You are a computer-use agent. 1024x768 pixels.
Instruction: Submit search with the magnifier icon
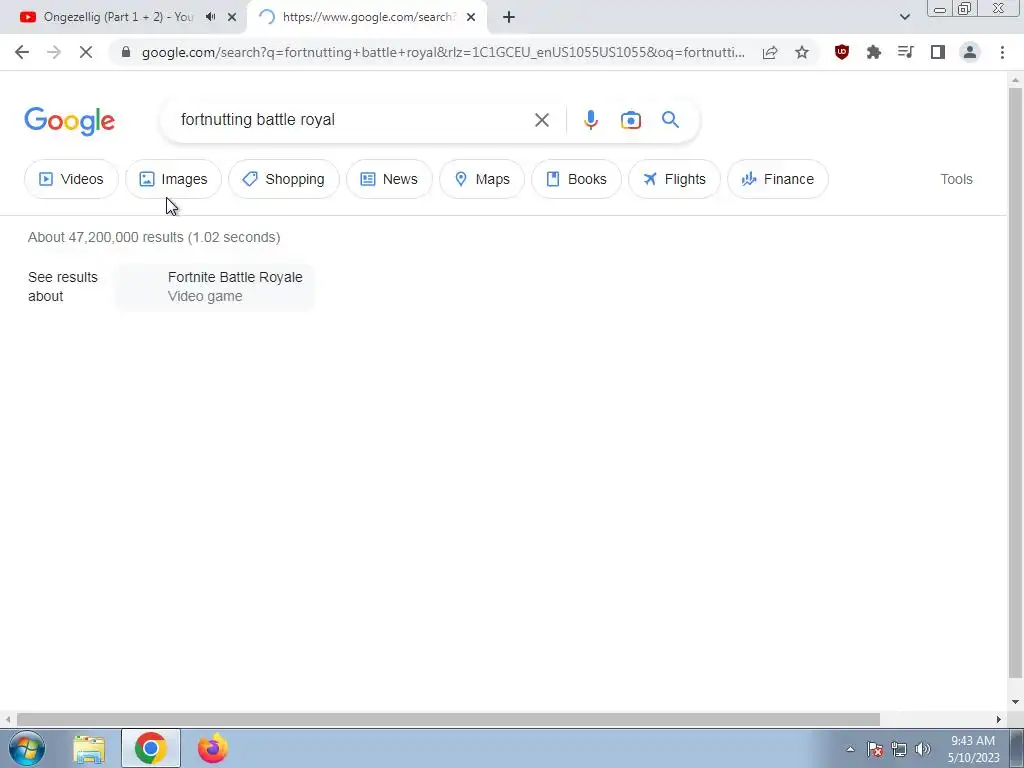coord(670,120)
